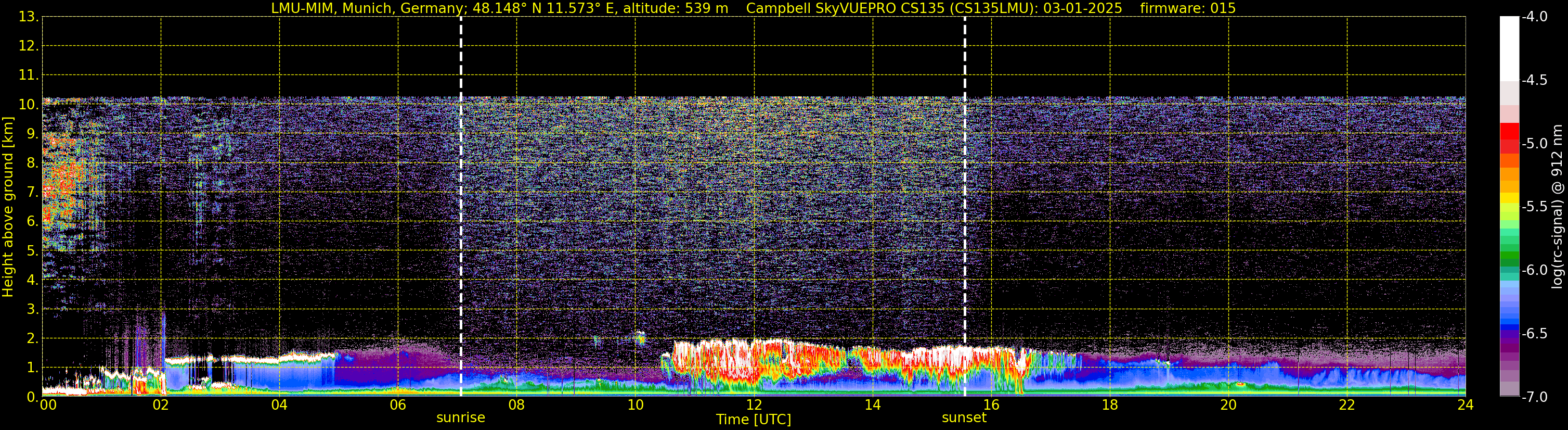Click the '13.' tick on the height axis

[x=29, y=17]
